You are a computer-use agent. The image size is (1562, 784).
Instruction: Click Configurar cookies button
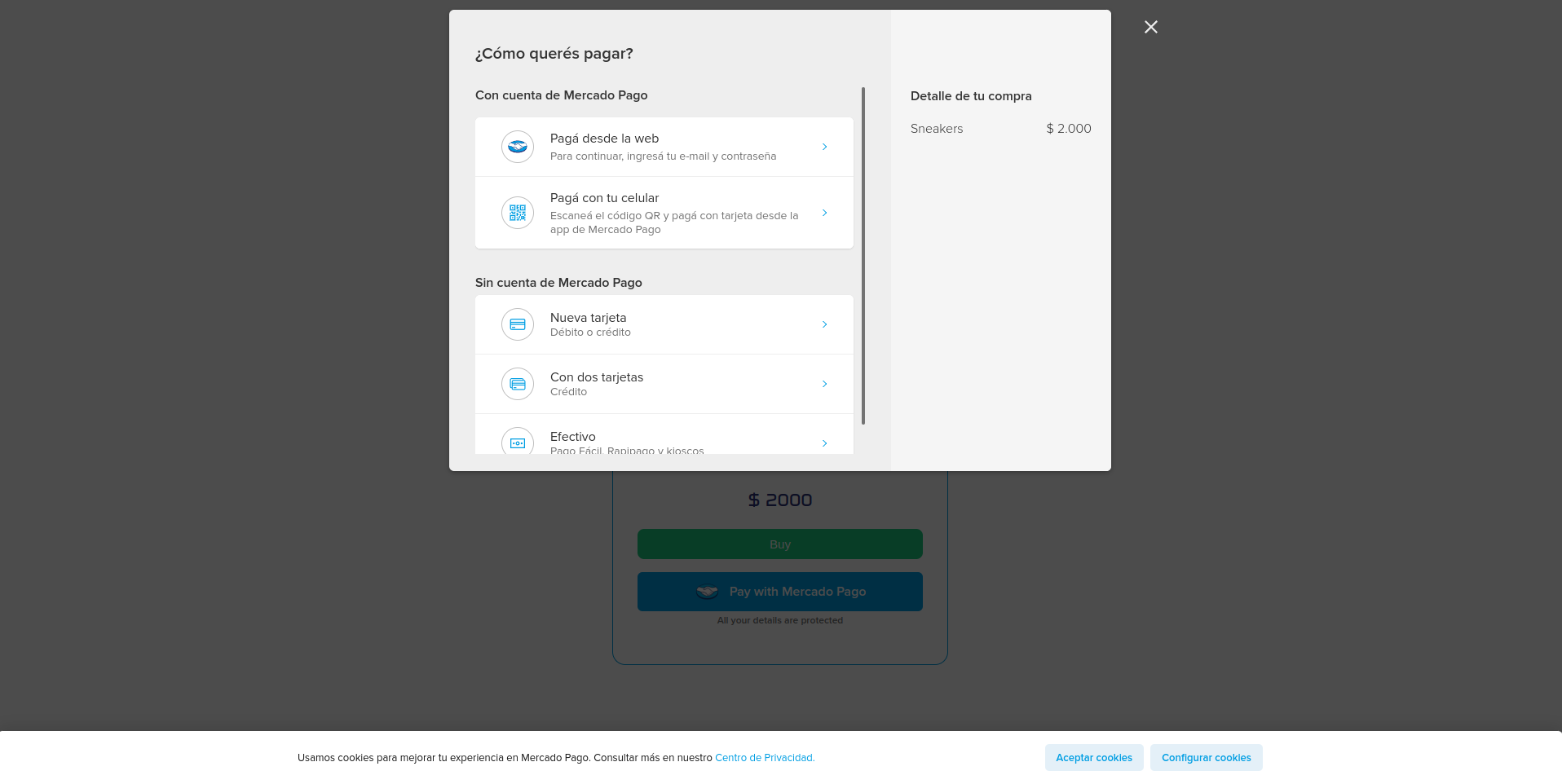coord(1207,757)
